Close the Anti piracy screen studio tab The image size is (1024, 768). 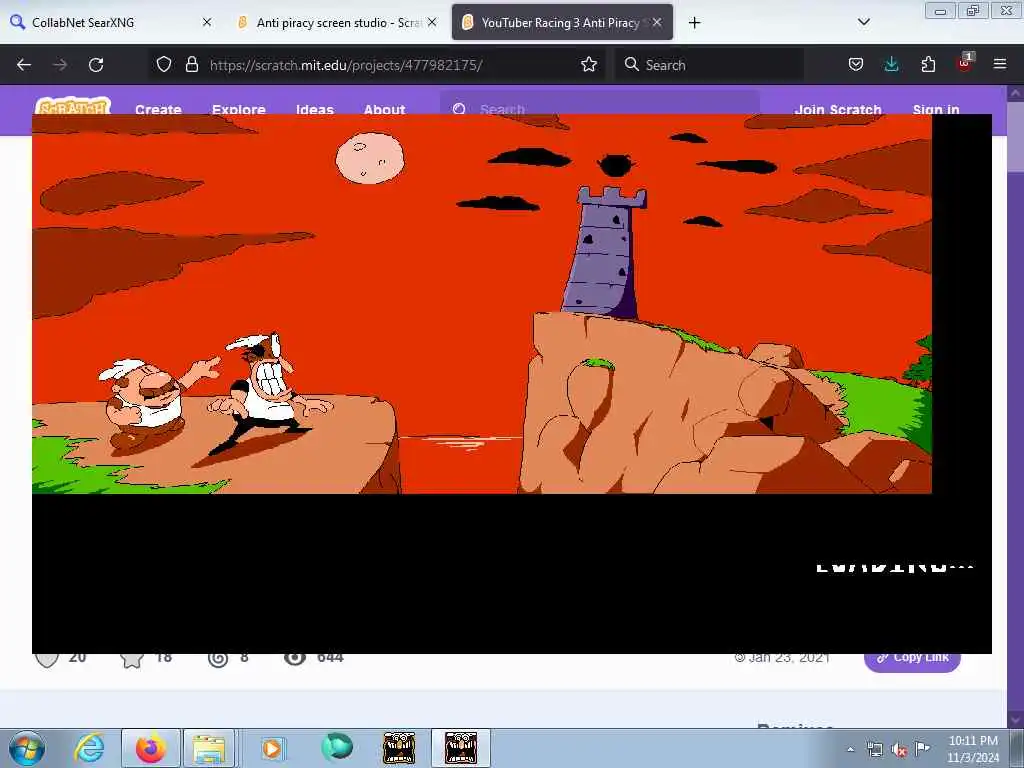coord(432,22)
